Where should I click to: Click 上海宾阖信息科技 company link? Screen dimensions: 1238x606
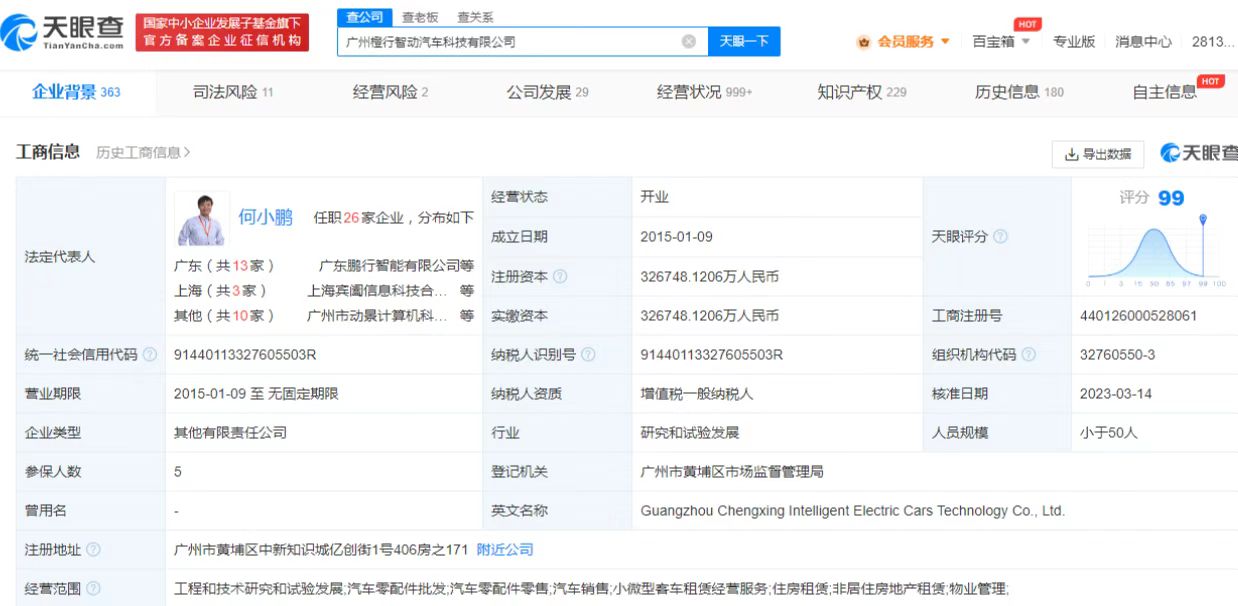pyautogui.click(x=377, y=291)
